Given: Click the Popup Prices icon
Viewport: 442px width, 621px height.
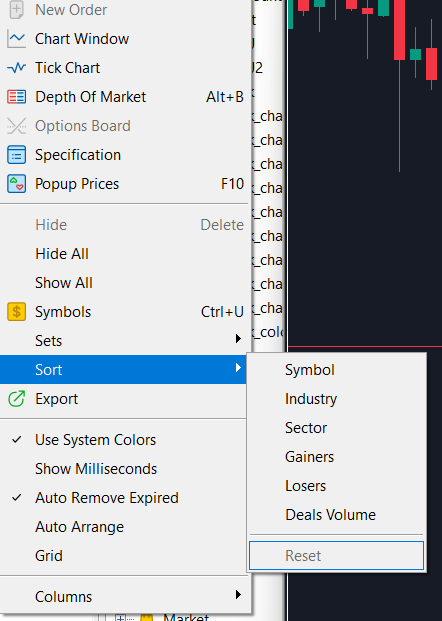Looking at the screenshot, I should (16, 184).
